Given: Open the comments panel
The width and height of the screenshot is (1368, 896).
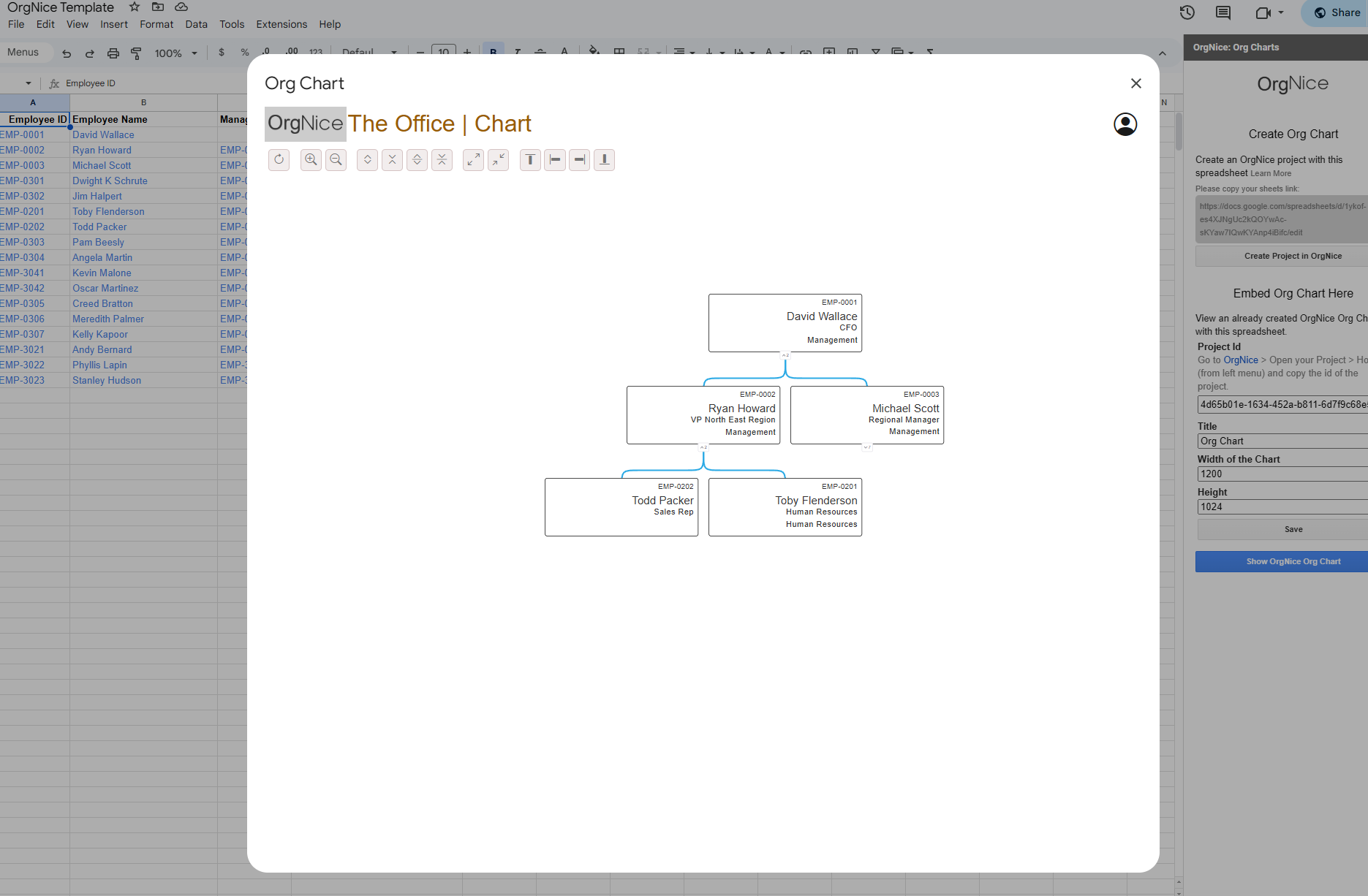Looking at the screenshot, I should pos(1223,12).
